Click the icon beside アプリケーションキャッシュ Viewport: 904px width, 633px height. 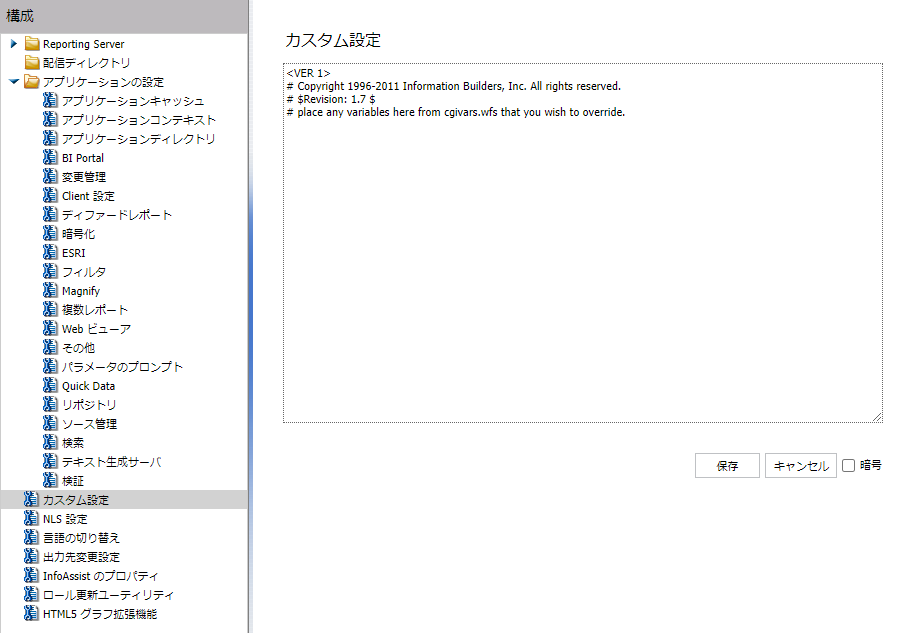pos(50,100)
